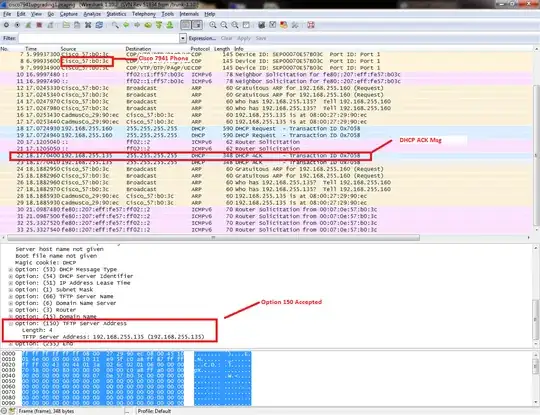Open the display filter history dropdown
This screenshot has width=540, height=415.
pos(183,38)
